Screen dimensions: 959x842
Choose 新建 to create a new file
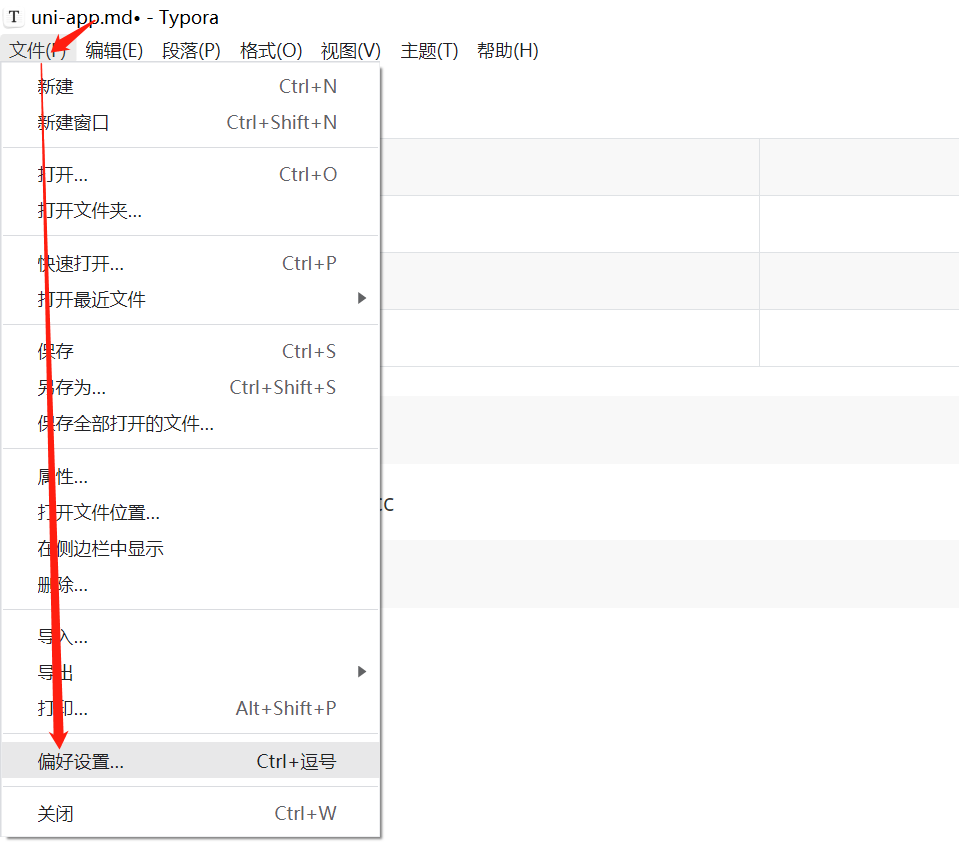191,86
